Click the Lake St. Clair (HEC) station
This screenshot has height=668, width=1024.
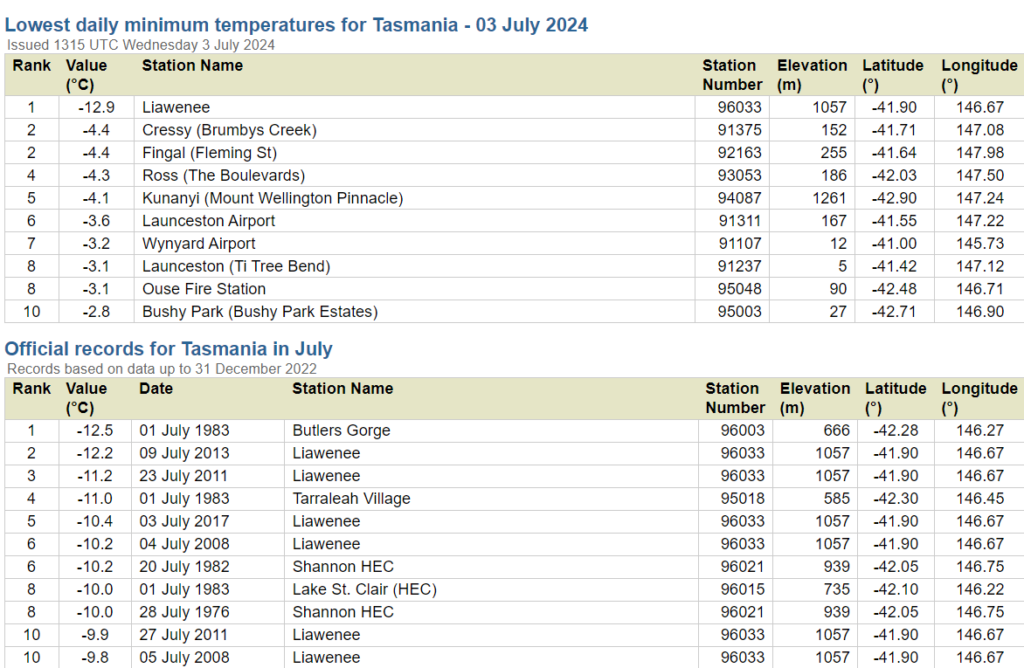pyautogui.click(x=364, y=590)
